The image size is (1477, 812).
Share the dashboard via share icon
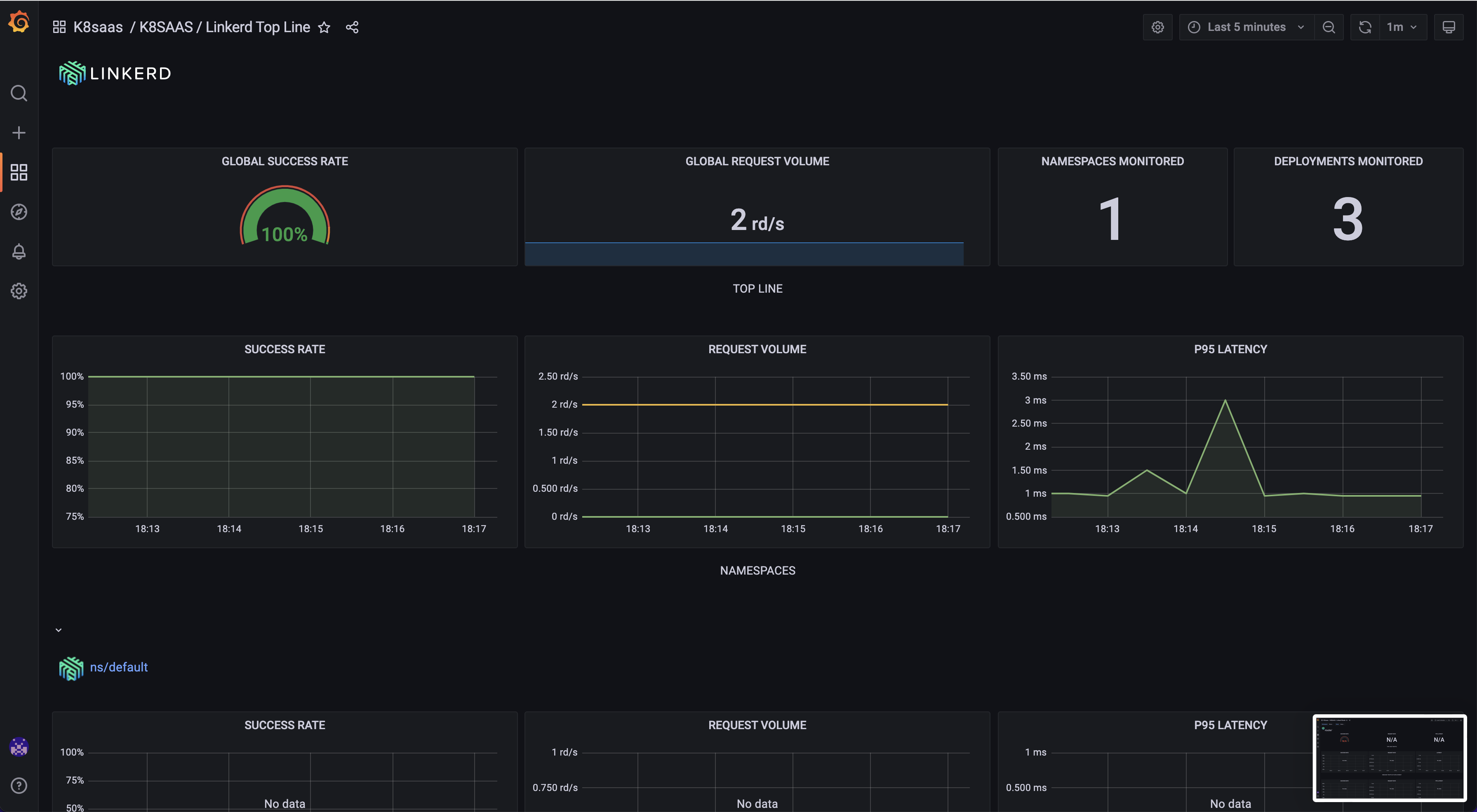352,27
